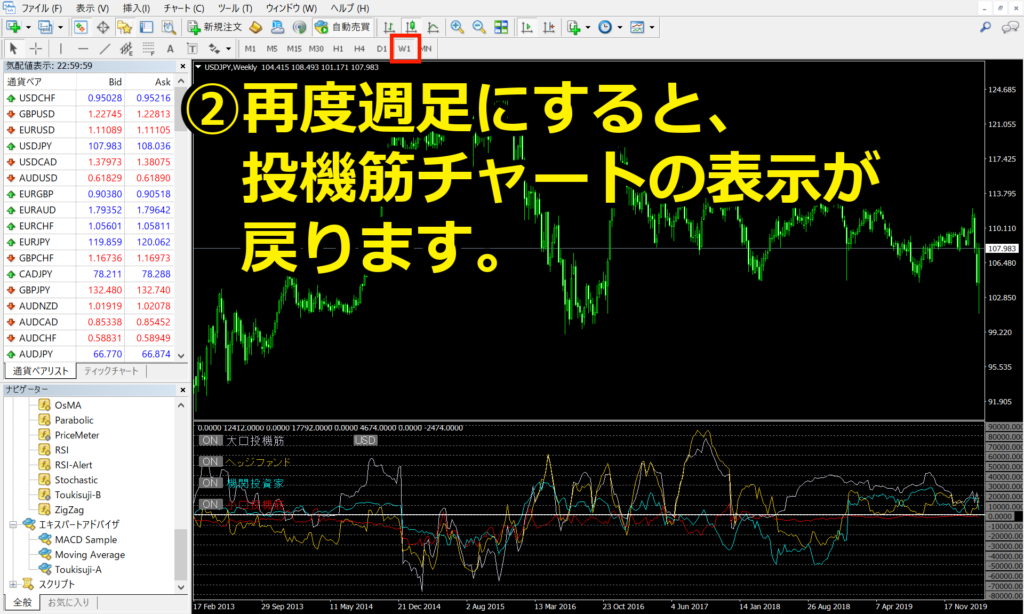Collapse the エキスパートアドバイザ tree node
Screen dimensions: 1024x614
click(x=13, y=524)
